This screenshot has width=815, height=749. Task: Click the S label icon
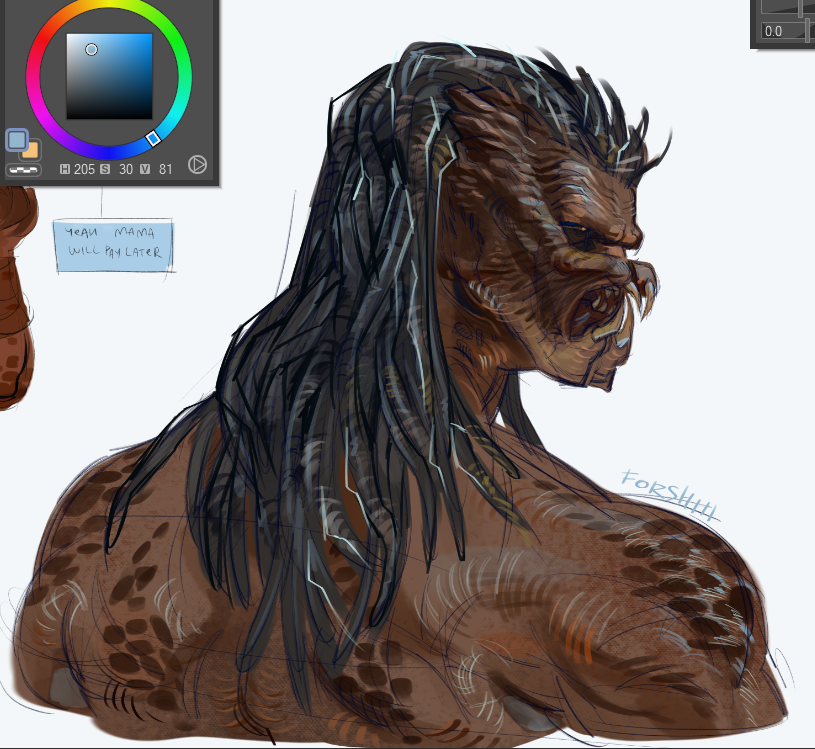pos(105,169)
